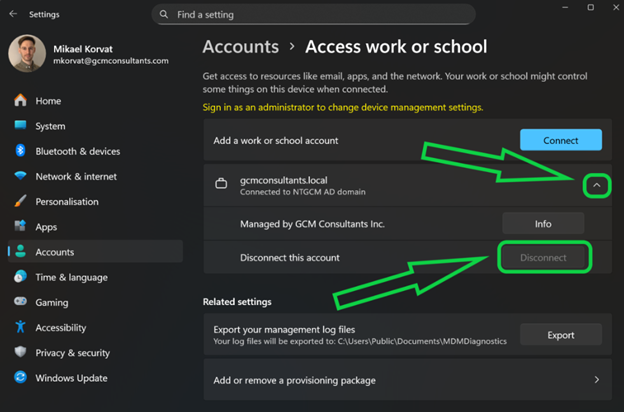The height and width of the screenshot is (412, 624).
Task: Select Network & internet in sidebar
Action: 95,176
